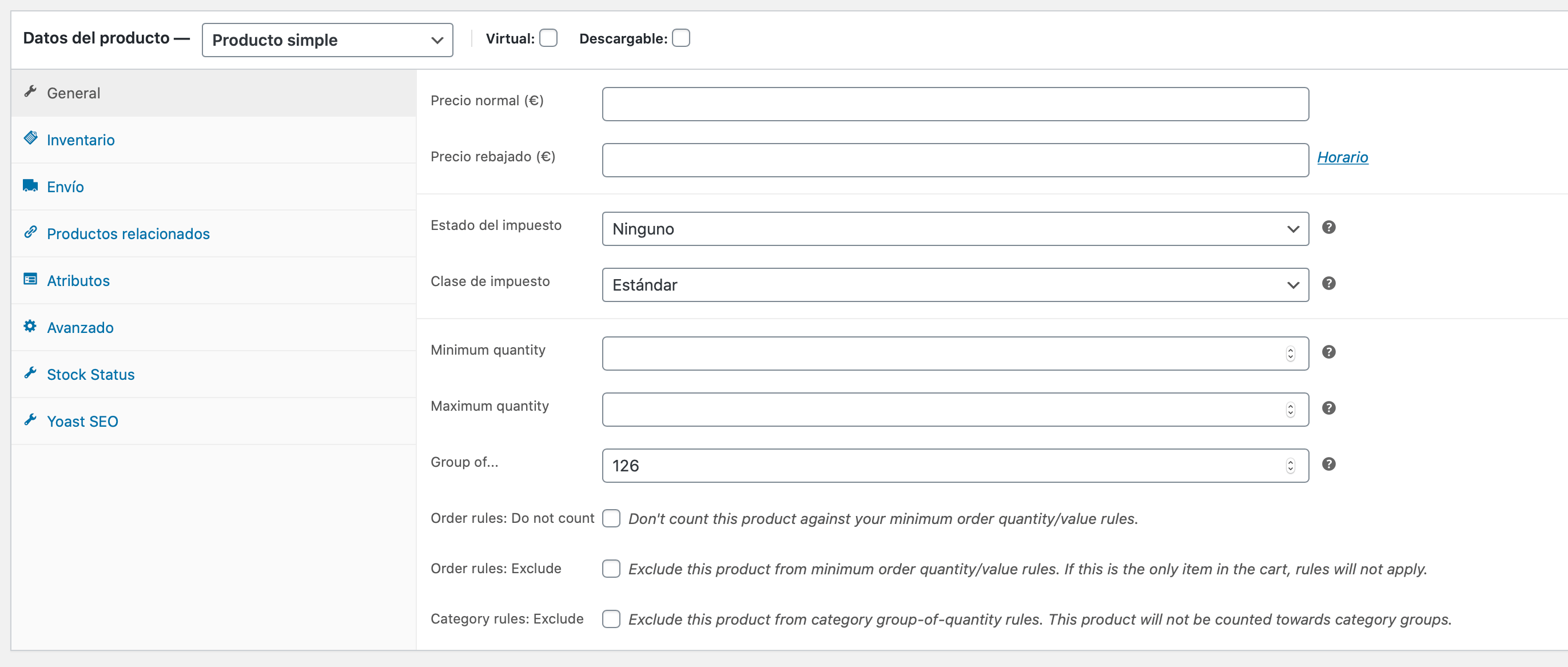Click the wrench icon beside Yoast SEO

click(x=30, y=420)
